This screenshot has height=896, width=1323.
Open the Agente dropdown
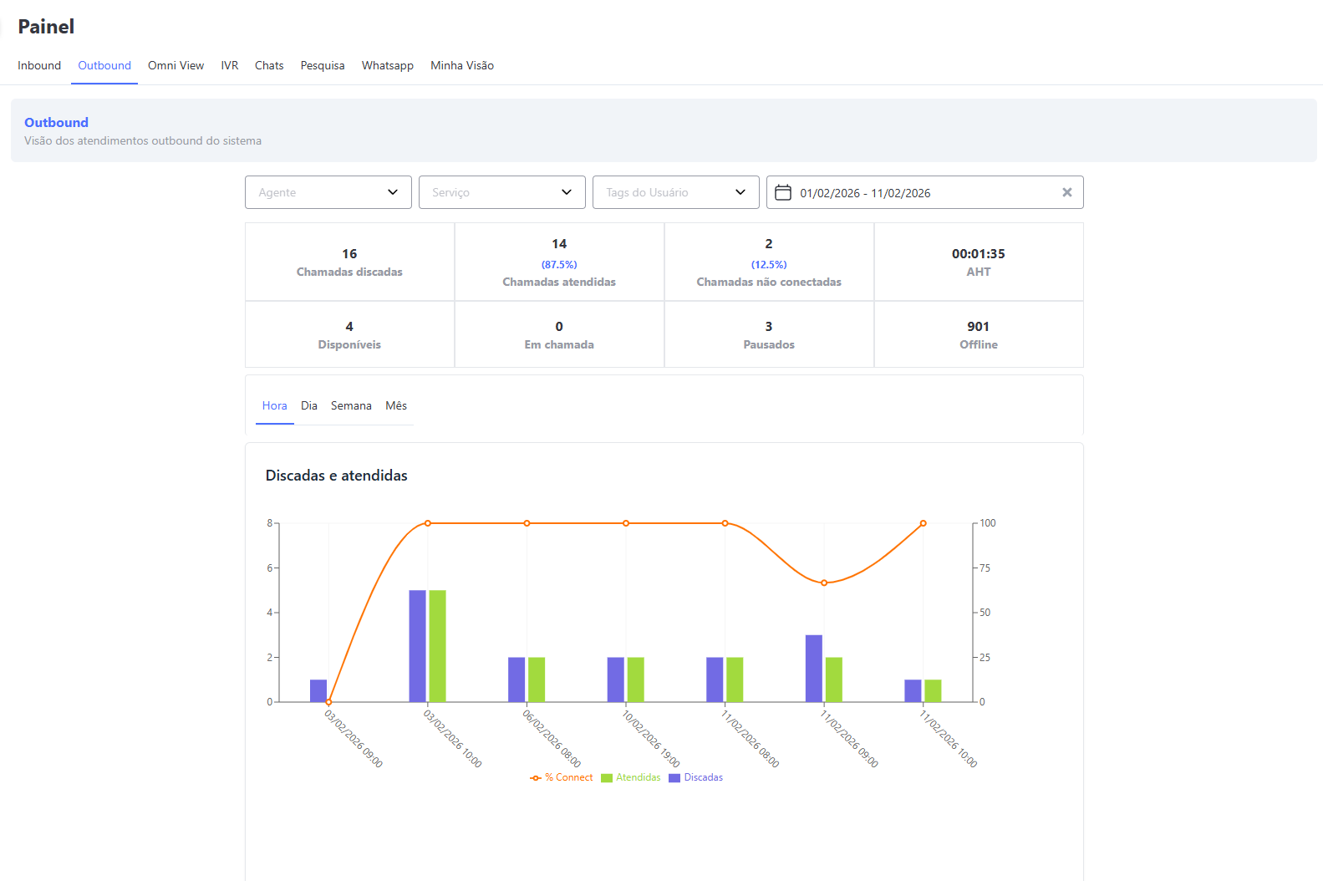point(328,192)
